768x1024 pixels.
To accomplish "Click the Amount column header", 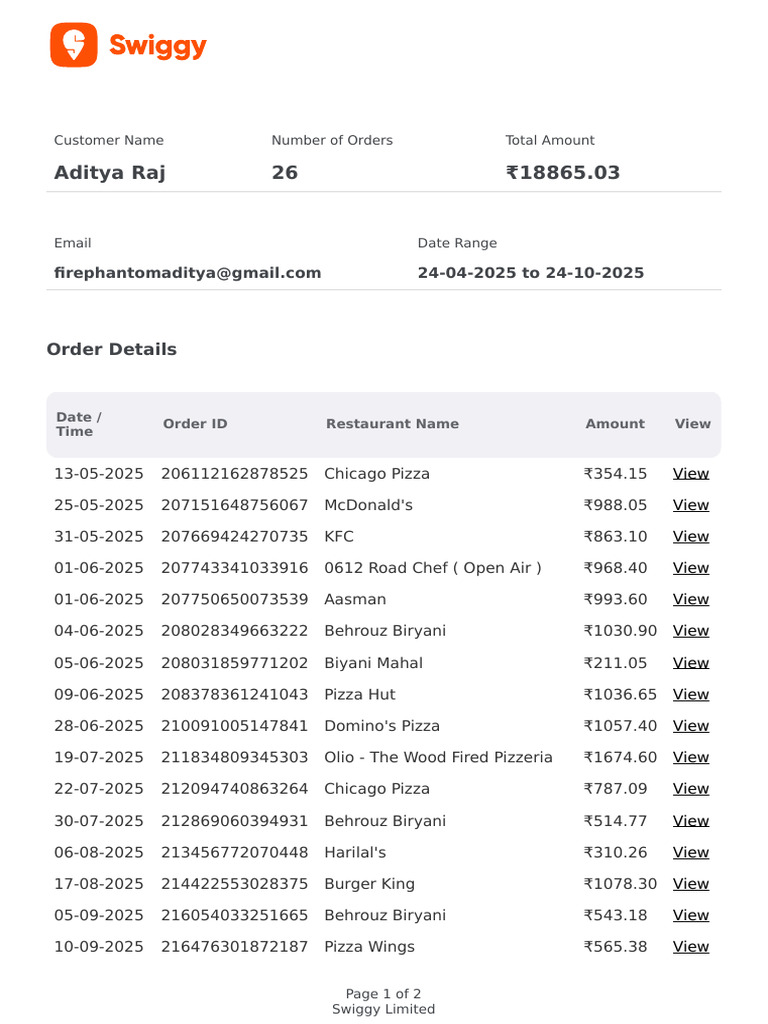I will [x=615, y=424].
